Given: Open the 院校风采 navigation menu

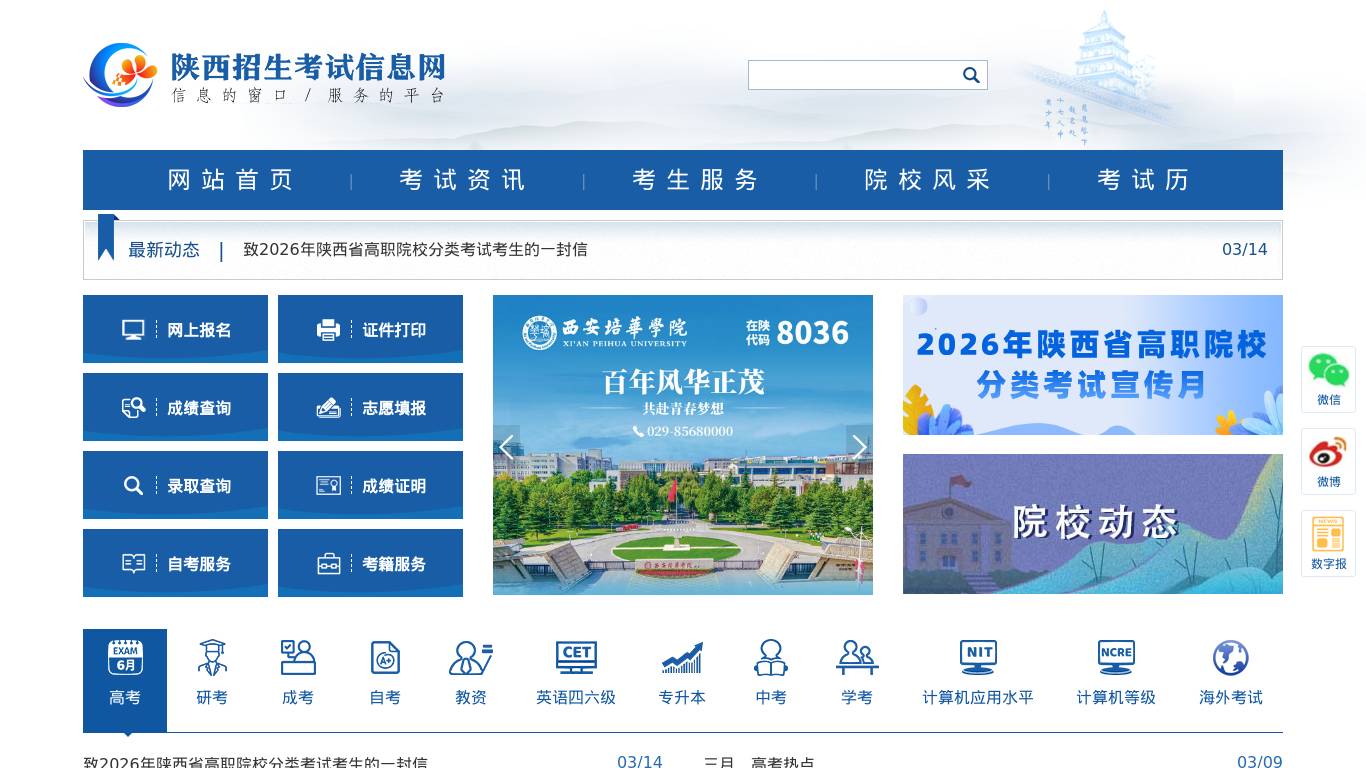Looking at the screenshot, I should click(x=927, y=180).
